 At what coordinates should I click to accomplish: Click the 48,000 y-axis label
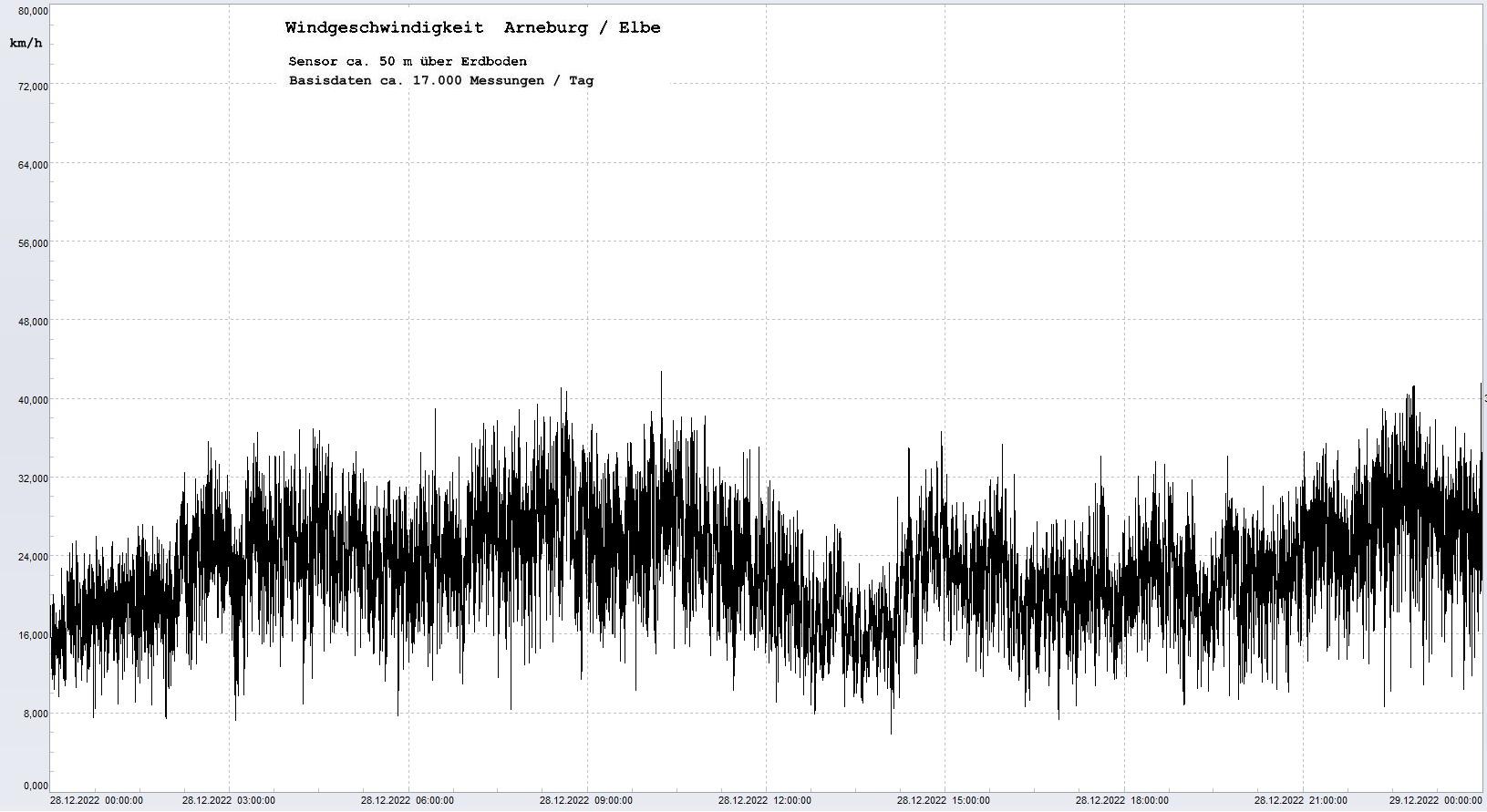34,322
